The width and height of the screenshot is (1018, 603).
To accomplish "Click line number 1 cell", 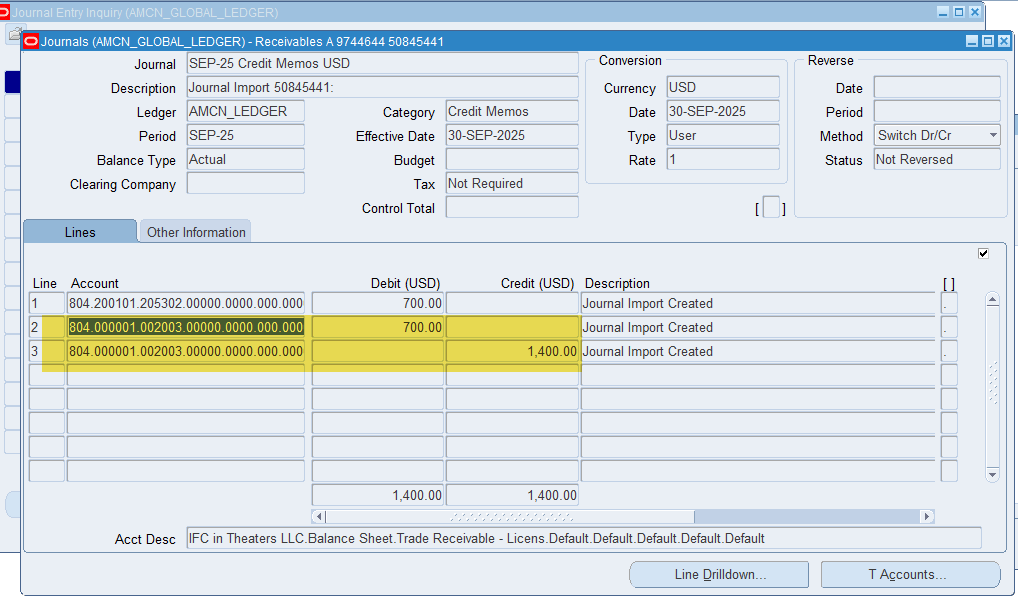I will click(x=47, y=303).
